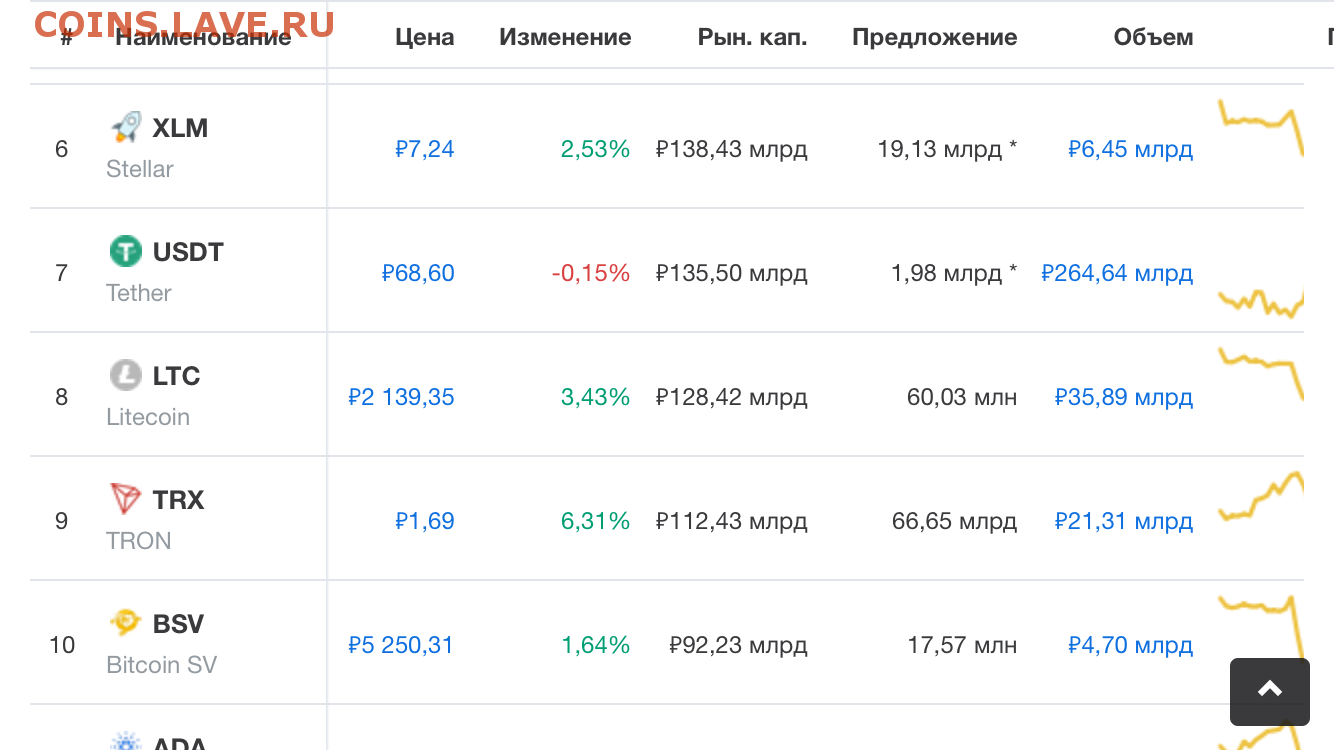Click the Bitcoin SV yellow logo
This screenshot has width=1334, height=750.
(126, 623)
